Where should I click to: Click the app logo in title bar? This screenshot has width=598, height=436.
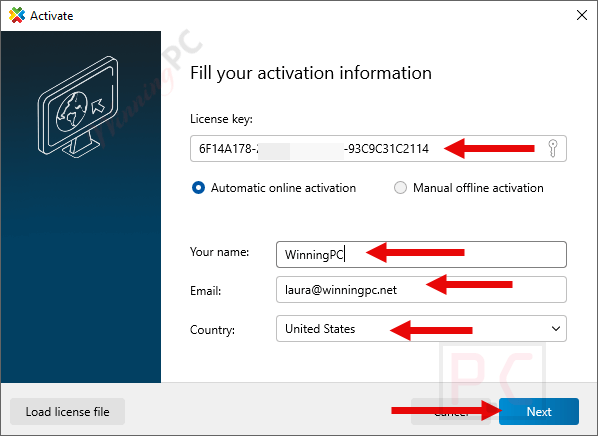point(17,15)
